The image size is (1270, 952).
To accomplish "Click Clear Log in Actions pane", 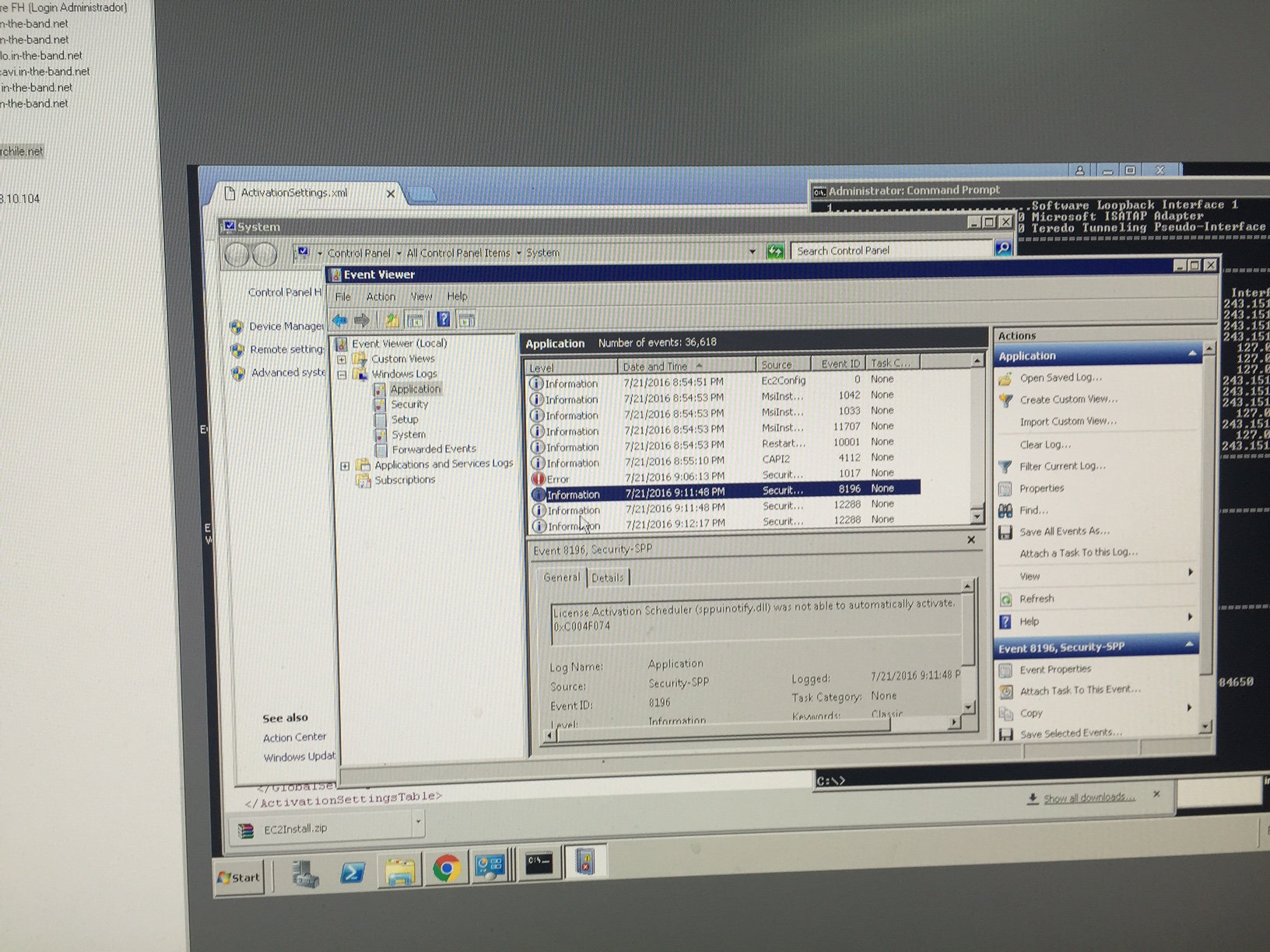I will point(1045,445).
